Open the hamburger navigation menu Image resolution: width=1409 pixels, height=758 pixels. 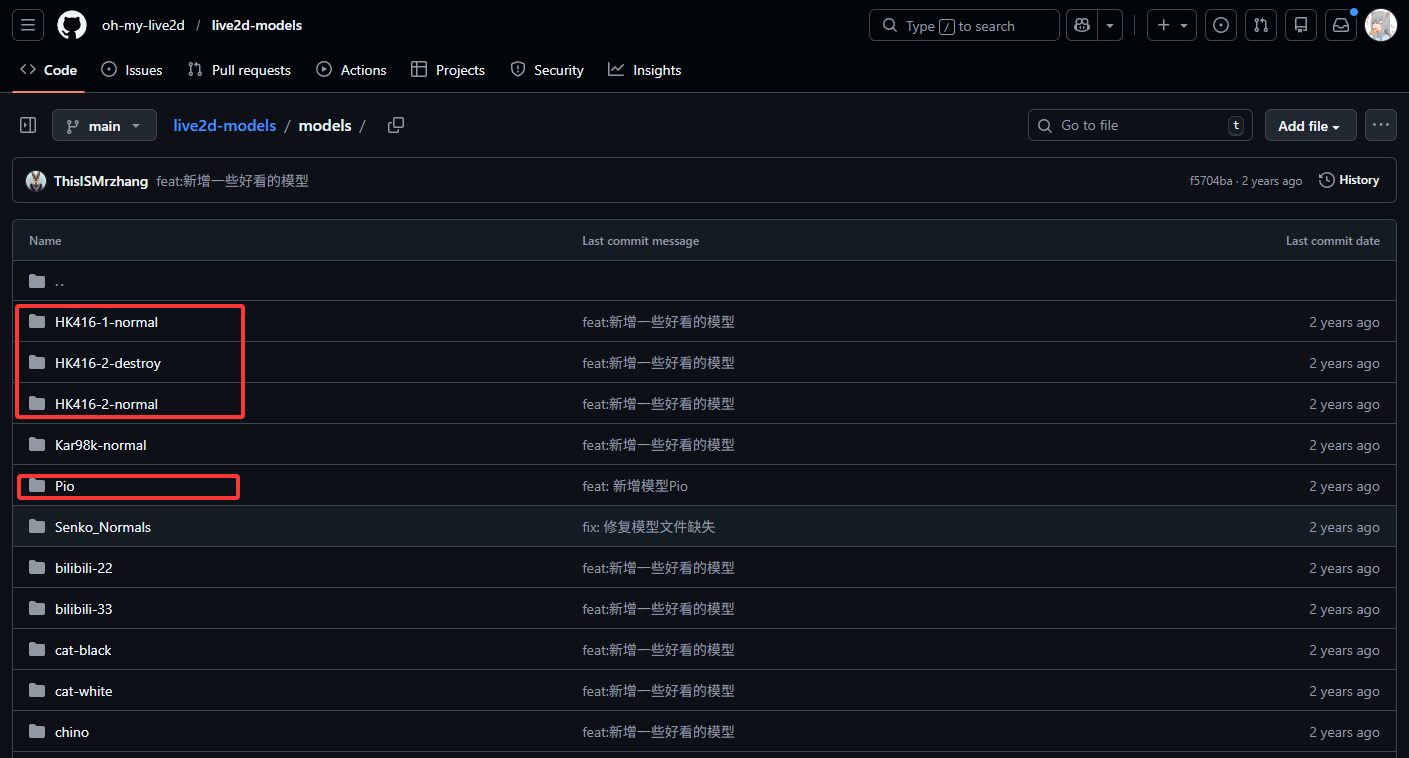28,25
